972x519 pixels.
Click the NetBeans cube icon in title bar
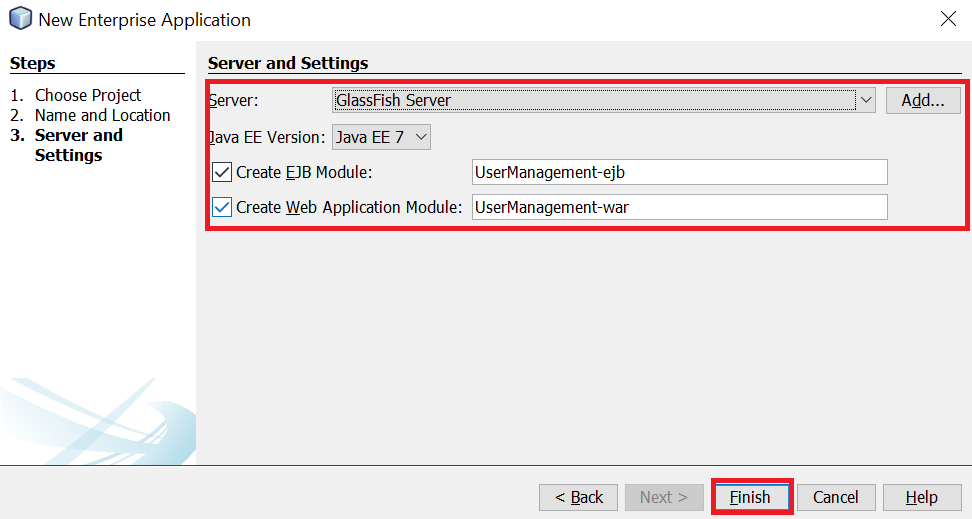pos(20,19)
